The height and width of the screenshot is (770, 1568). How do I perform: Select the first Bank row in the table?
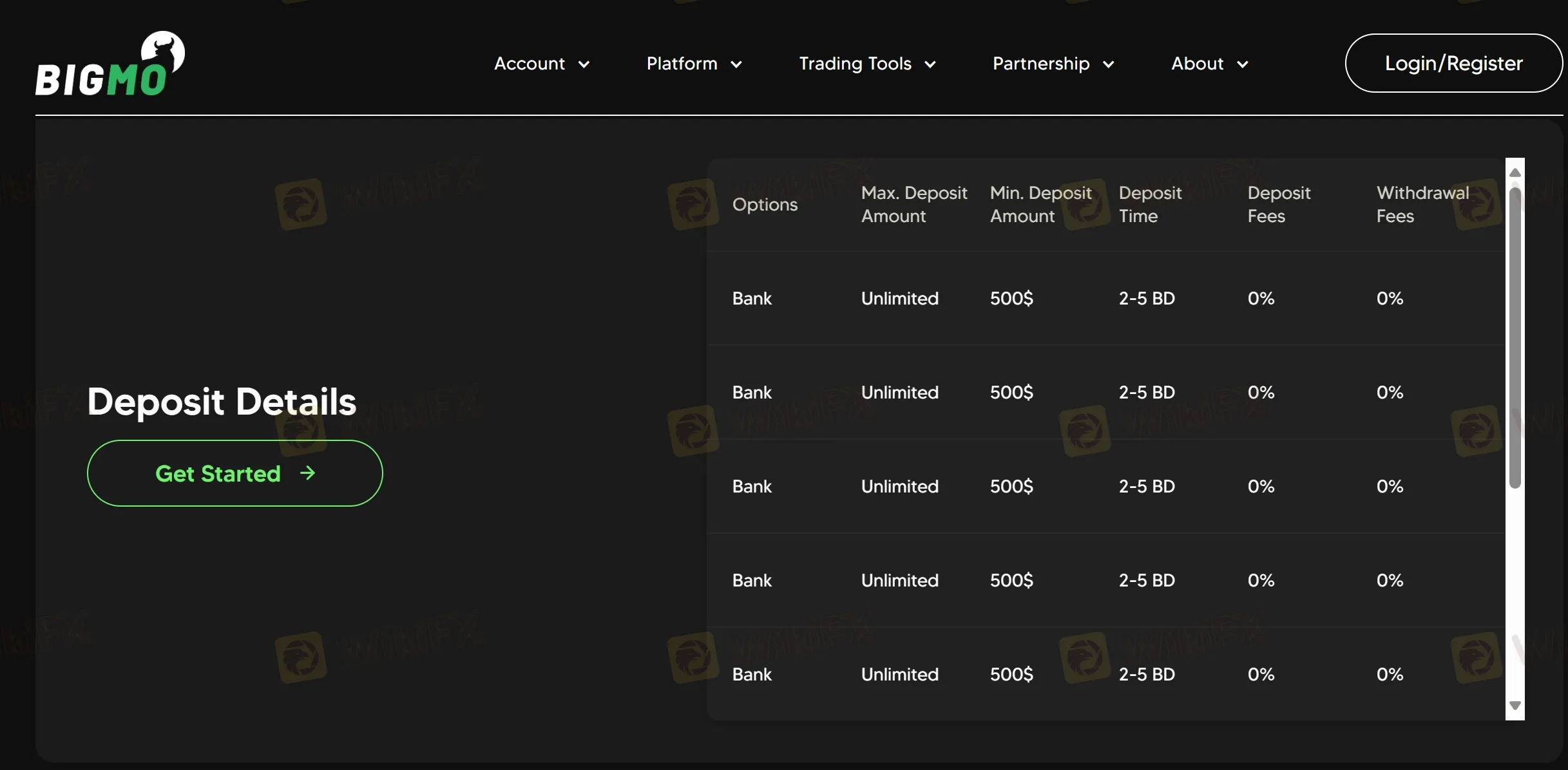751,297
